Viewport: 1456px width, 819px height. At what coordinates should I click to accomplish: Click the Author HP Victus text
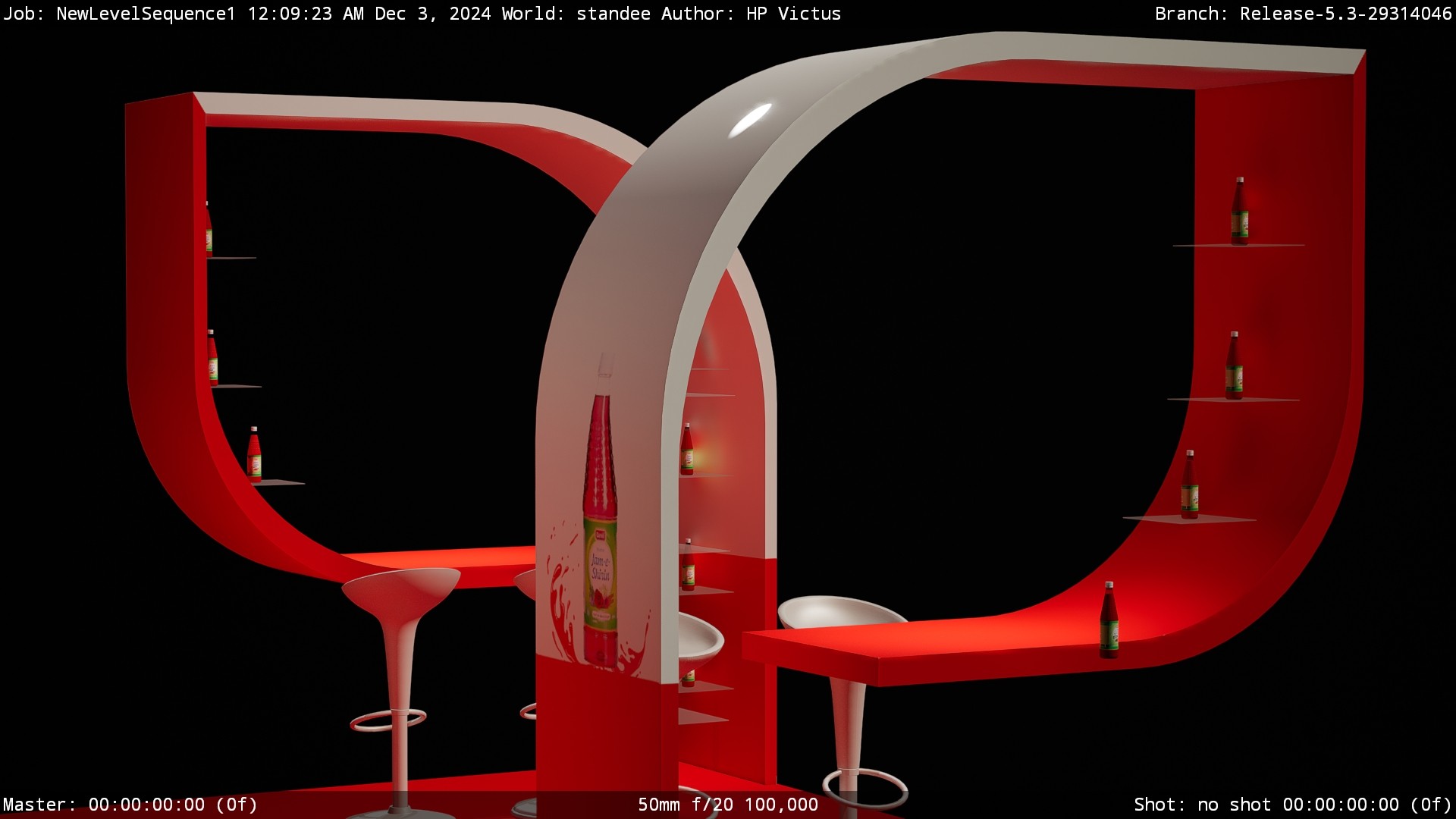(x=751, y=14)
